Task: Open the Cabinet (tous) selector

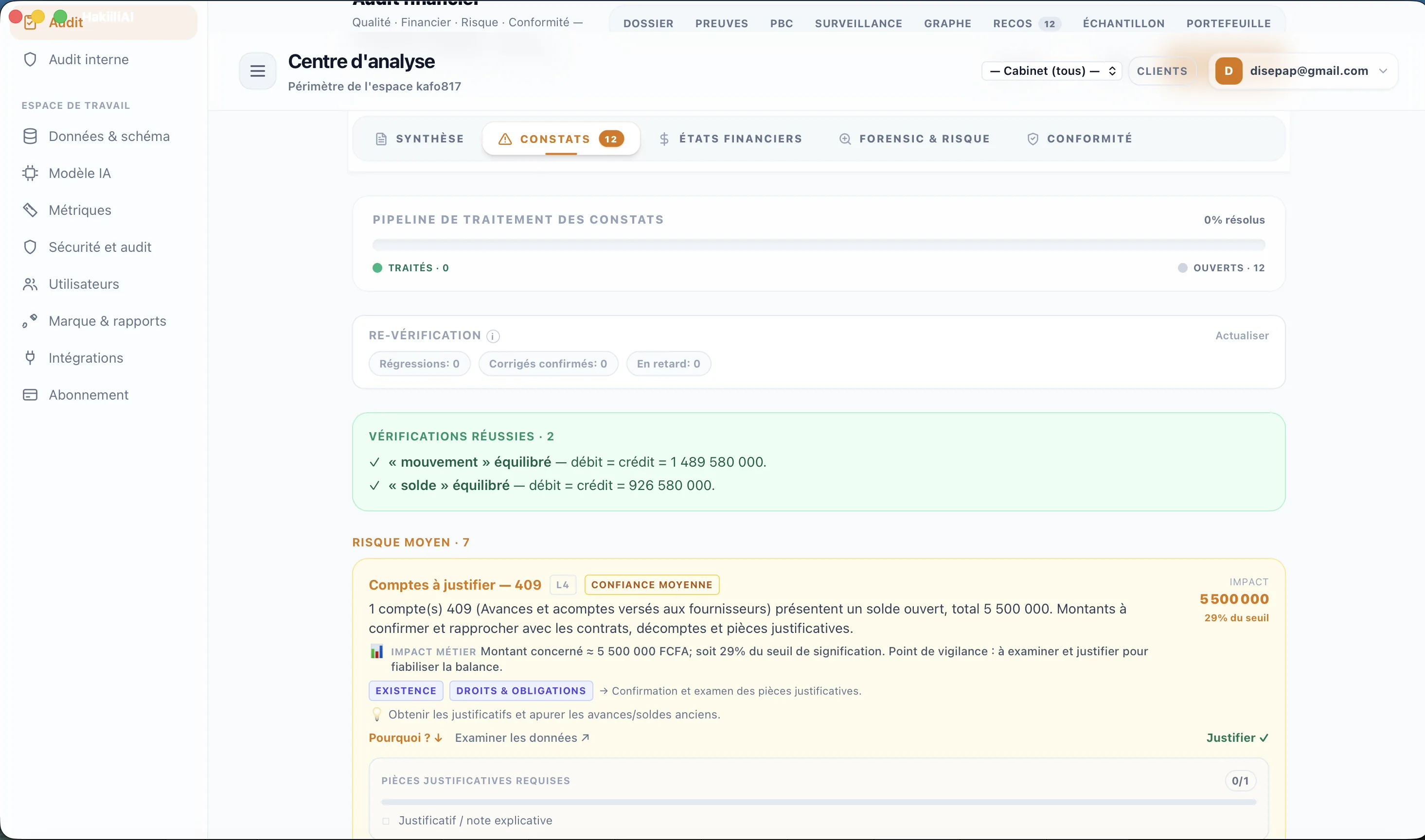Action: point(1051,71)
